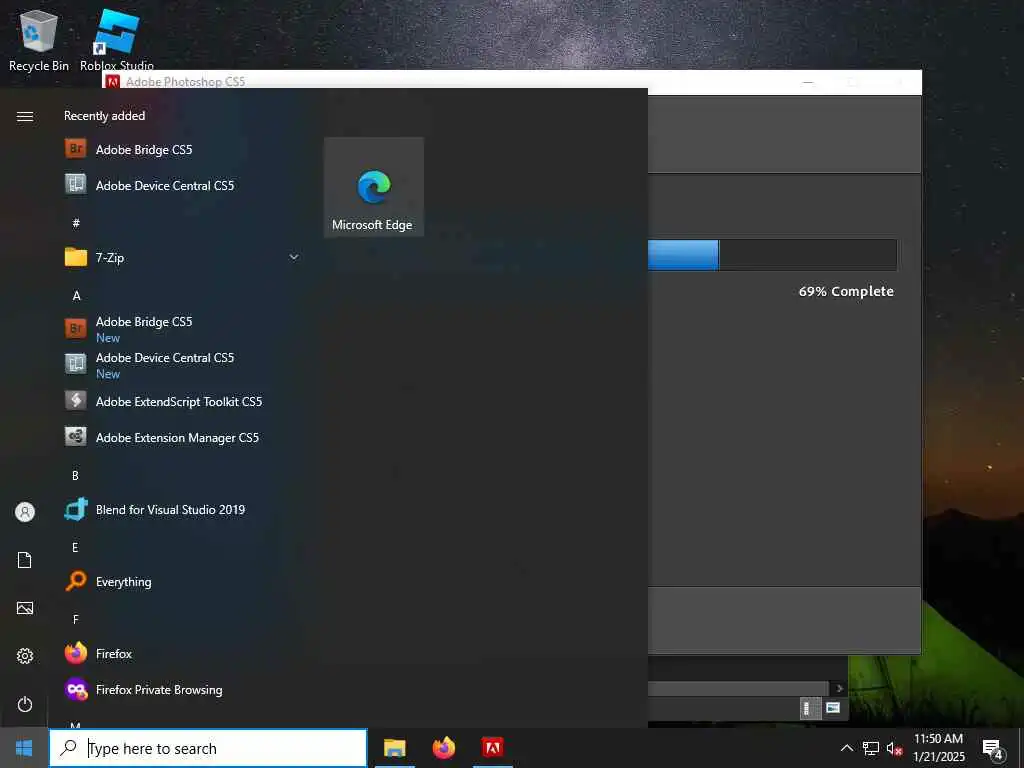This screenshot has width=1024, height=768.
Task: Open Adobe ExtendScript Toolkit CS5
Action: tap(183, 401)
